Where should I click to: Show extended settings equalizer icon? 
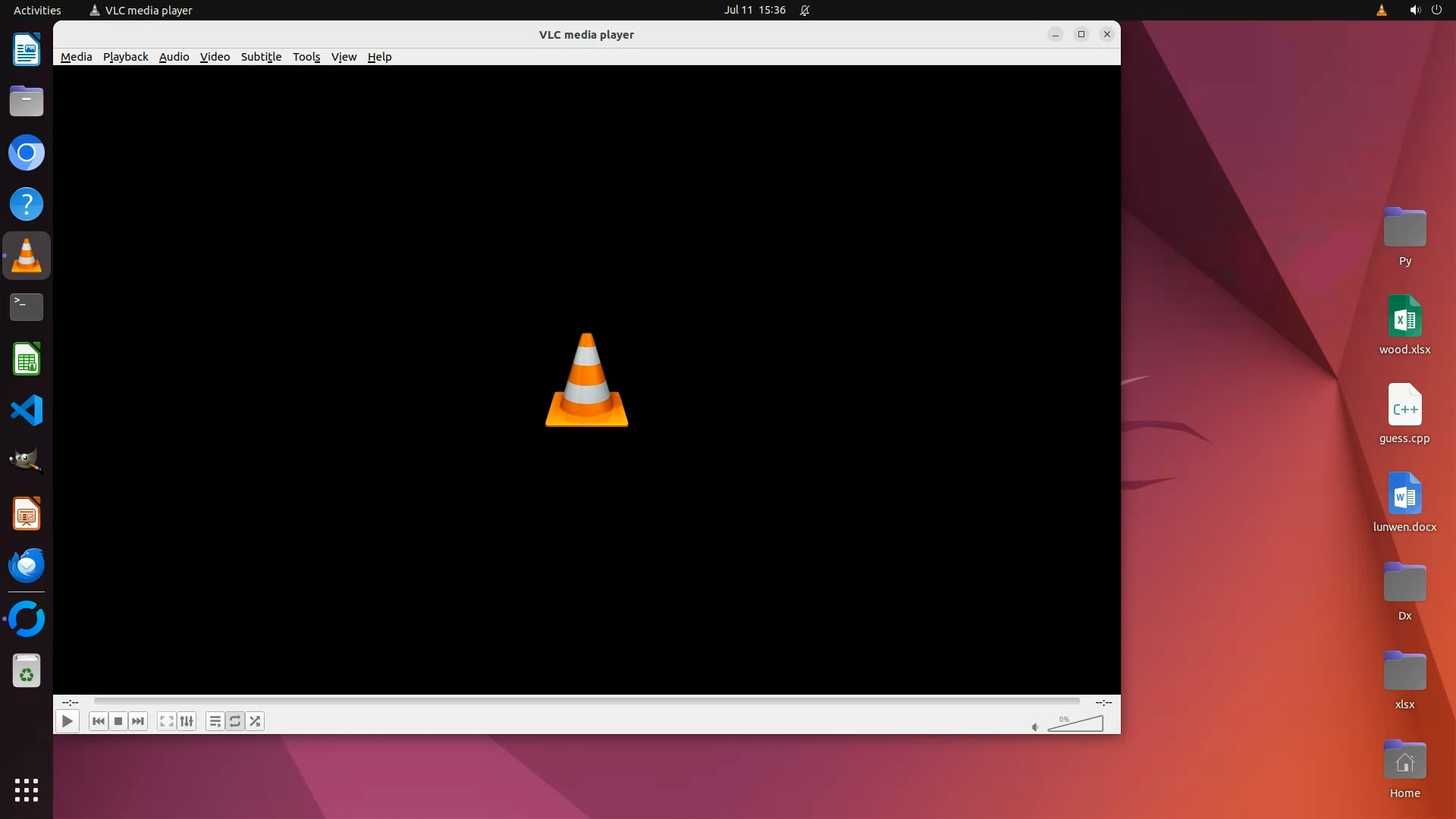(187, 721)
